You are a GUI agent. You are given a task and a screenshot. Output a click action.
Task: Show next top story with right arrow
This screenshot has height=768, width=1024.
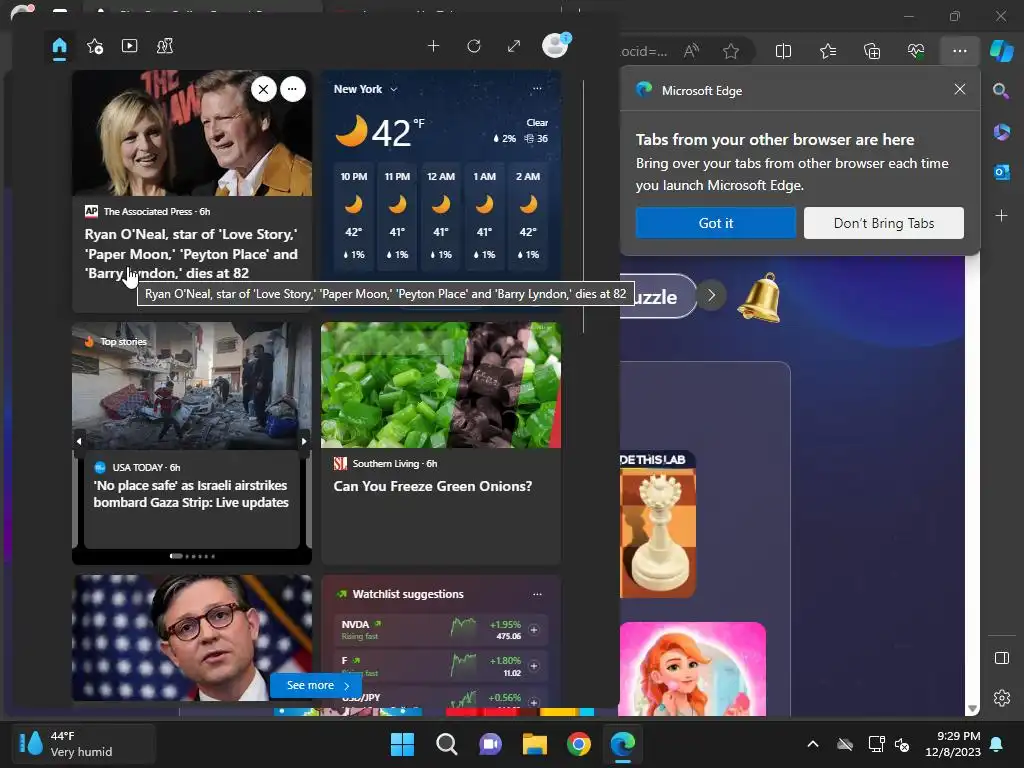tap(304, 441)
